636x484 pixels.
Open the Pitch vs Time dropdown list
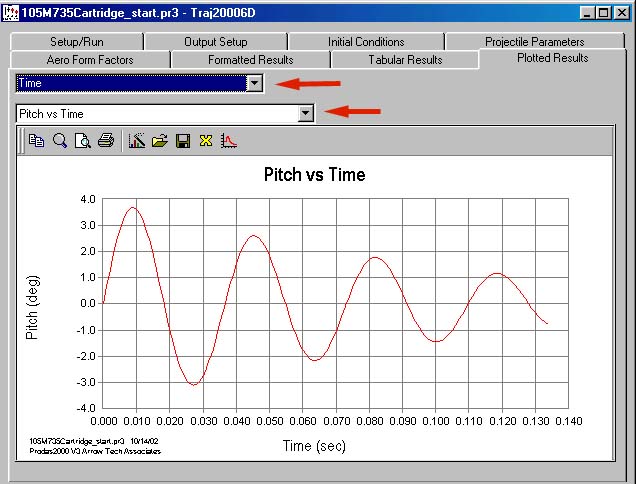click(x=306, y=114)
